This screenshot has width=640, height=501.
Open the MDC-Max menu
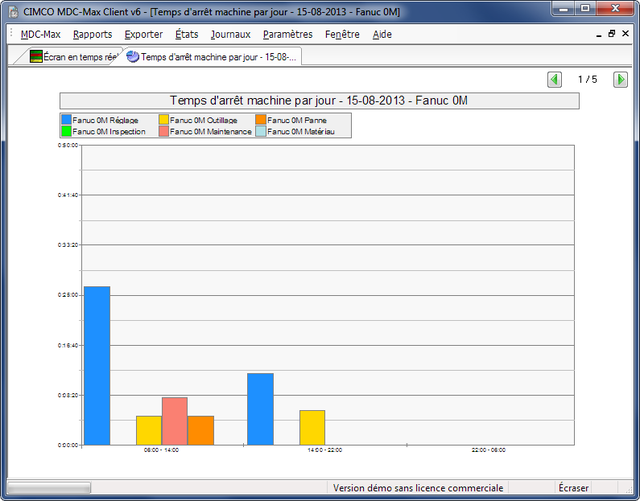[x=40, y=35]
